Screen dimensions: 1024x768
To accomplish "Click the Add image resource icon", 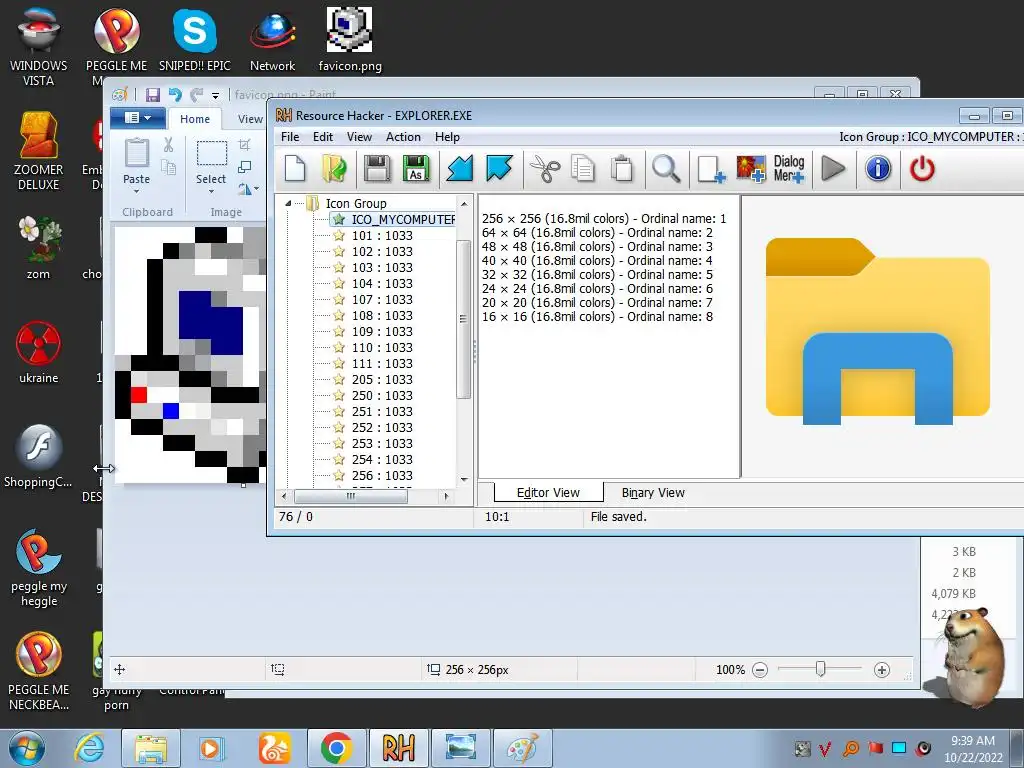I will pos(750,169).
